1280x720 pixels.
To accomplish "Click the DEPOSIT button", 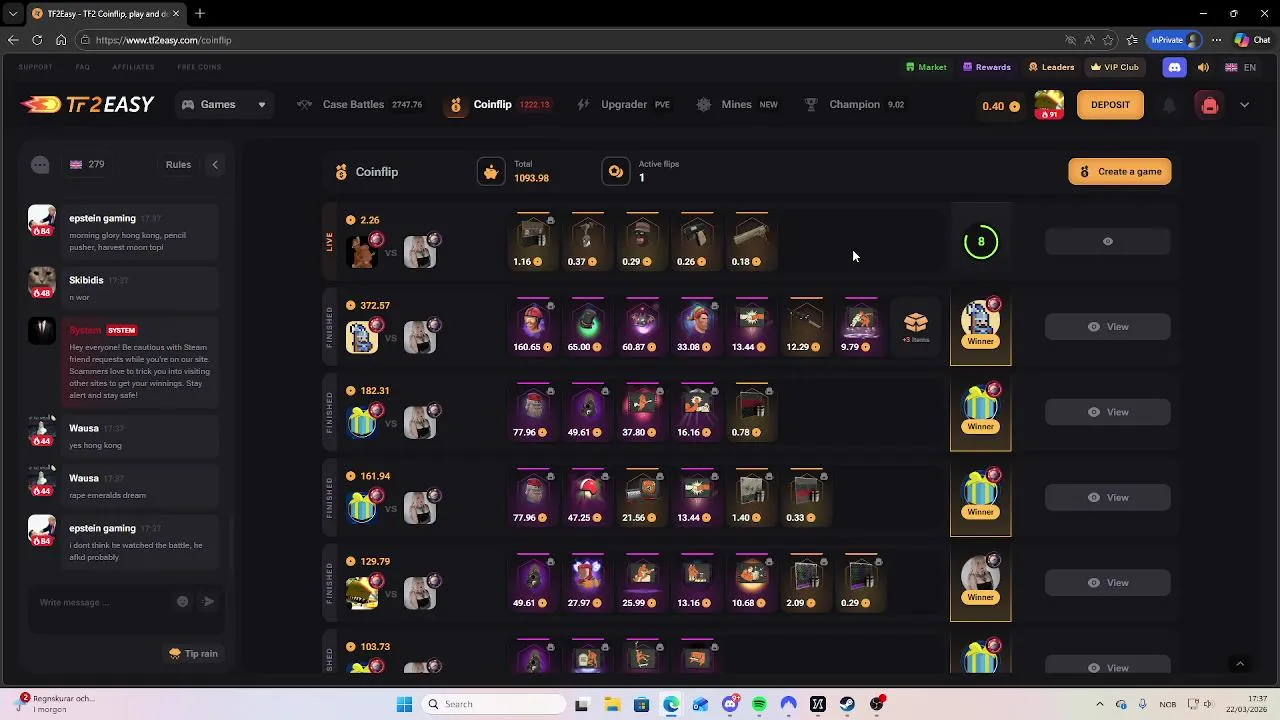I will click(x=1110, y=105).
